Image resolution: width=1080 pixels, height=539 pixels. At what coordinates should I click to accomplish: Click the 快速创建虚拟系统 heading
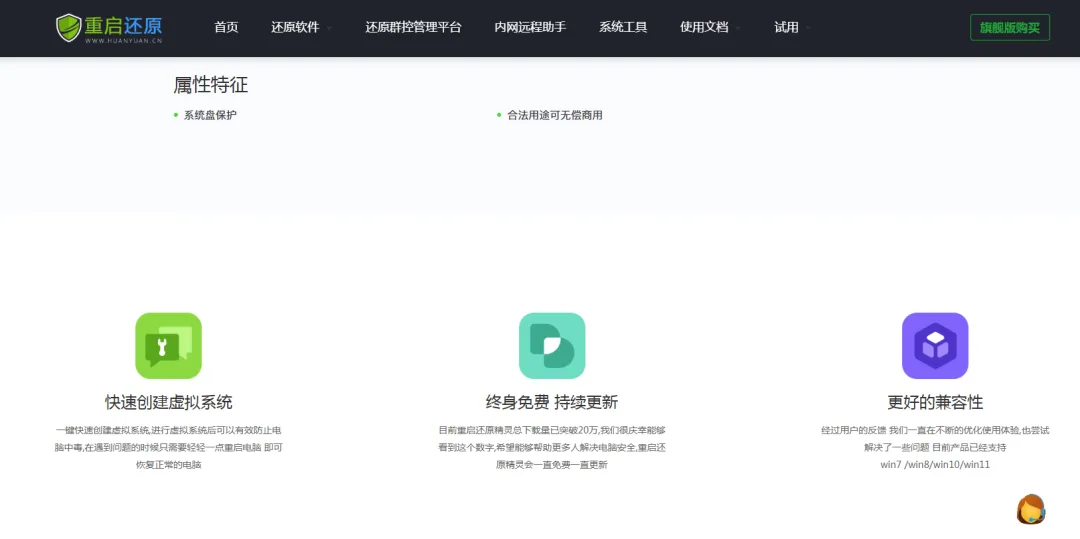tap(168, 402)
